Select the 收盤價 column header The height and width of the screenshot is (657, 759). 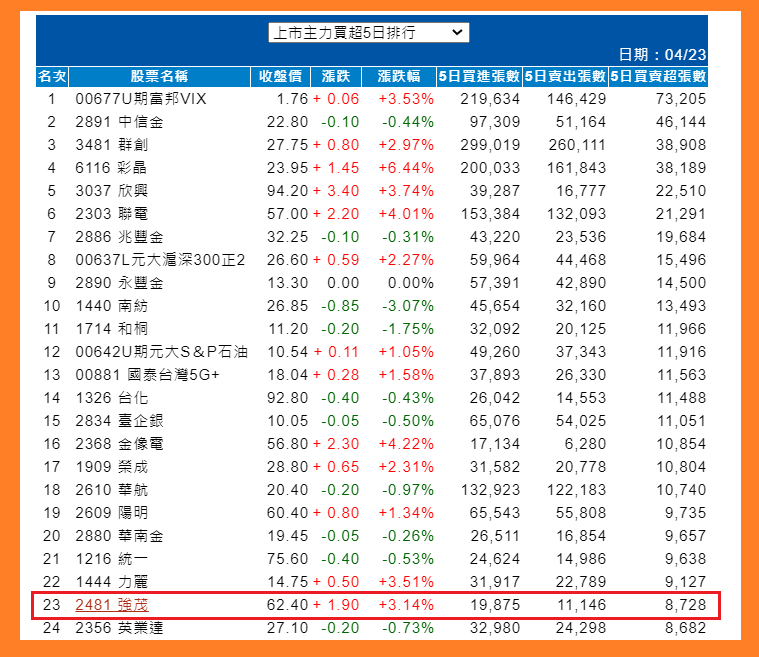280,76
